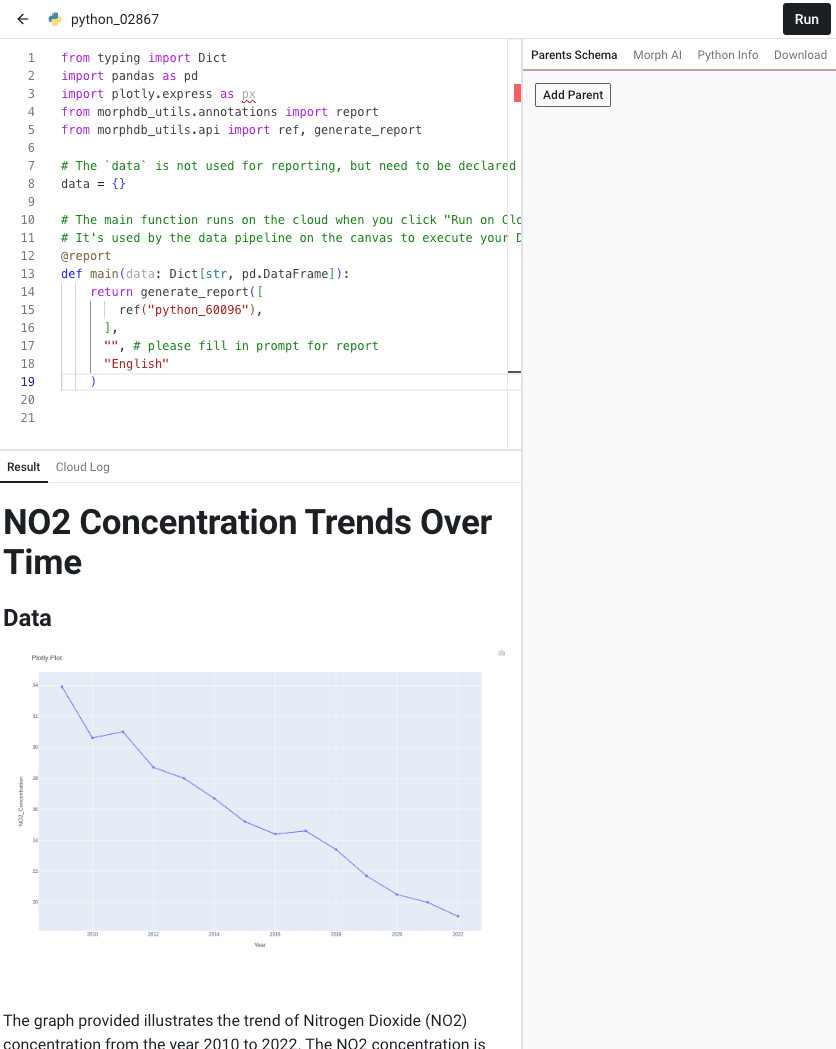
Task: Click Add Parent button
Action: 572,95
